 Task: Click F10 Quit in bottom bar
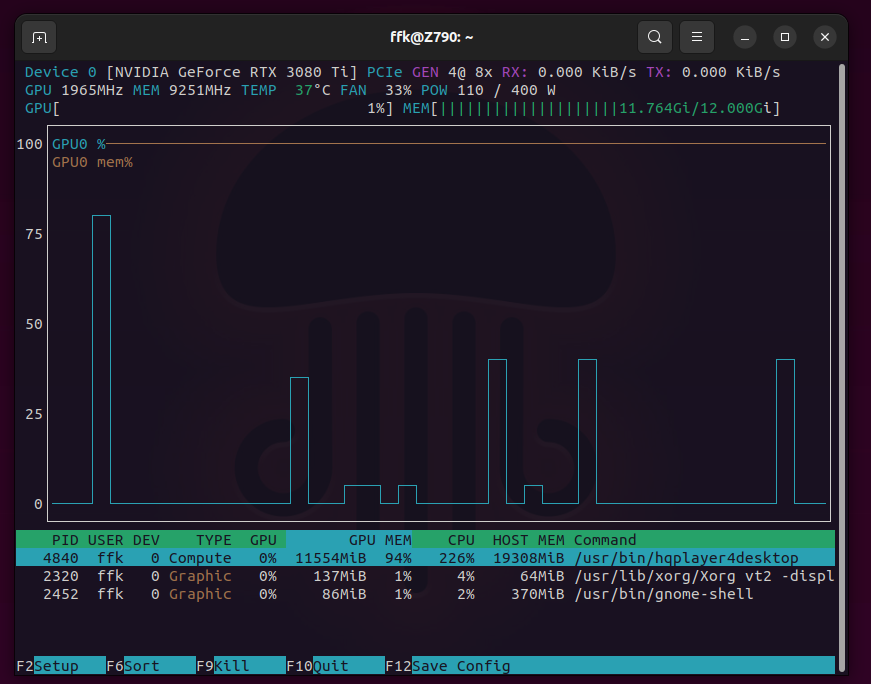click(x=330, y=666)
